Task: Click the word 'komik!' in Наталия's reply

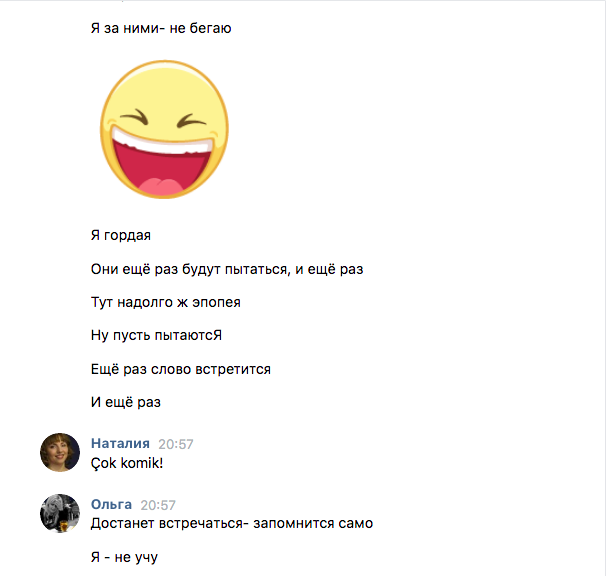Action: tap(142, 463)
